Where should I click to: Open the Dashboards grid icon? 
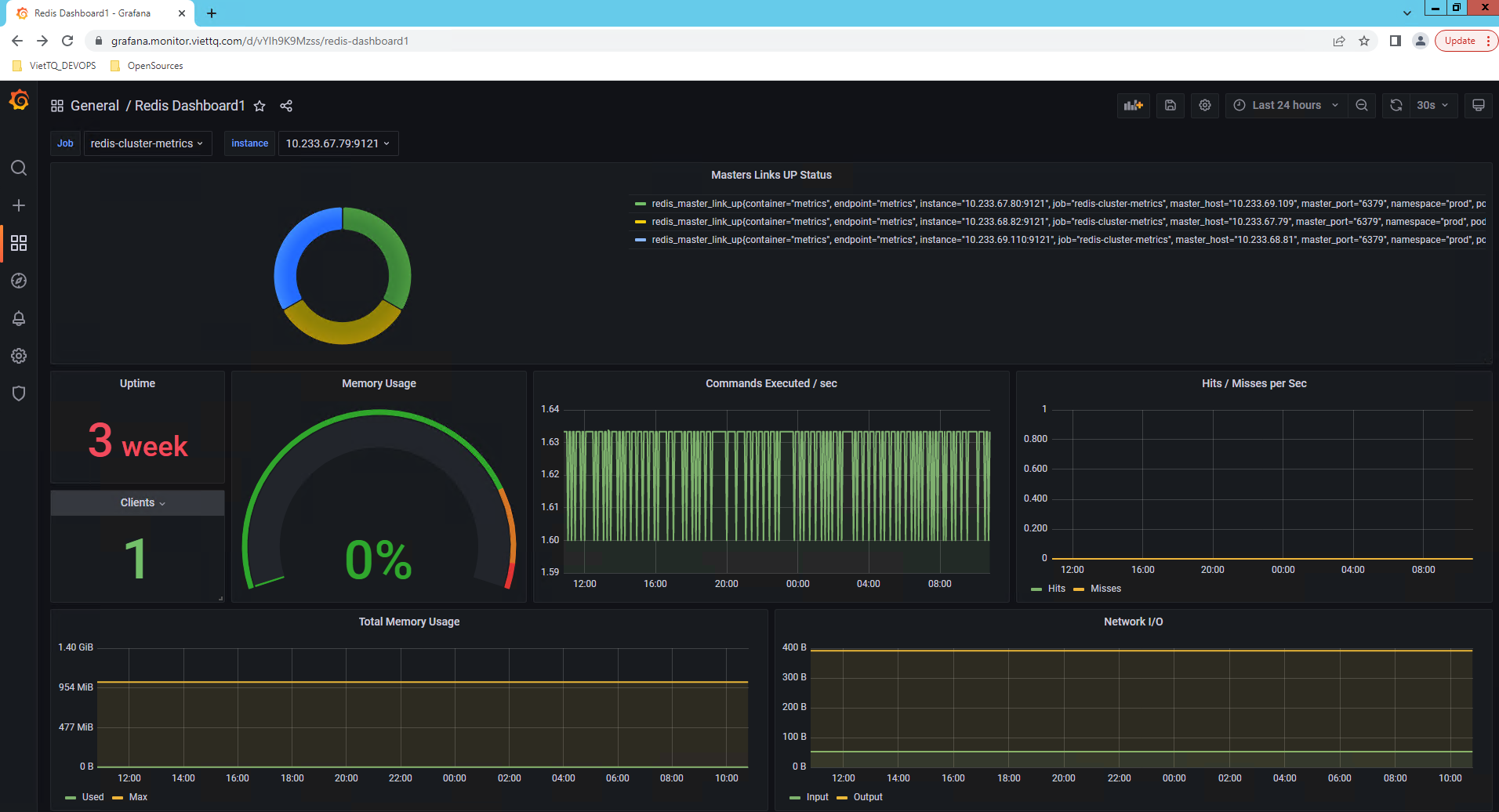19,243
